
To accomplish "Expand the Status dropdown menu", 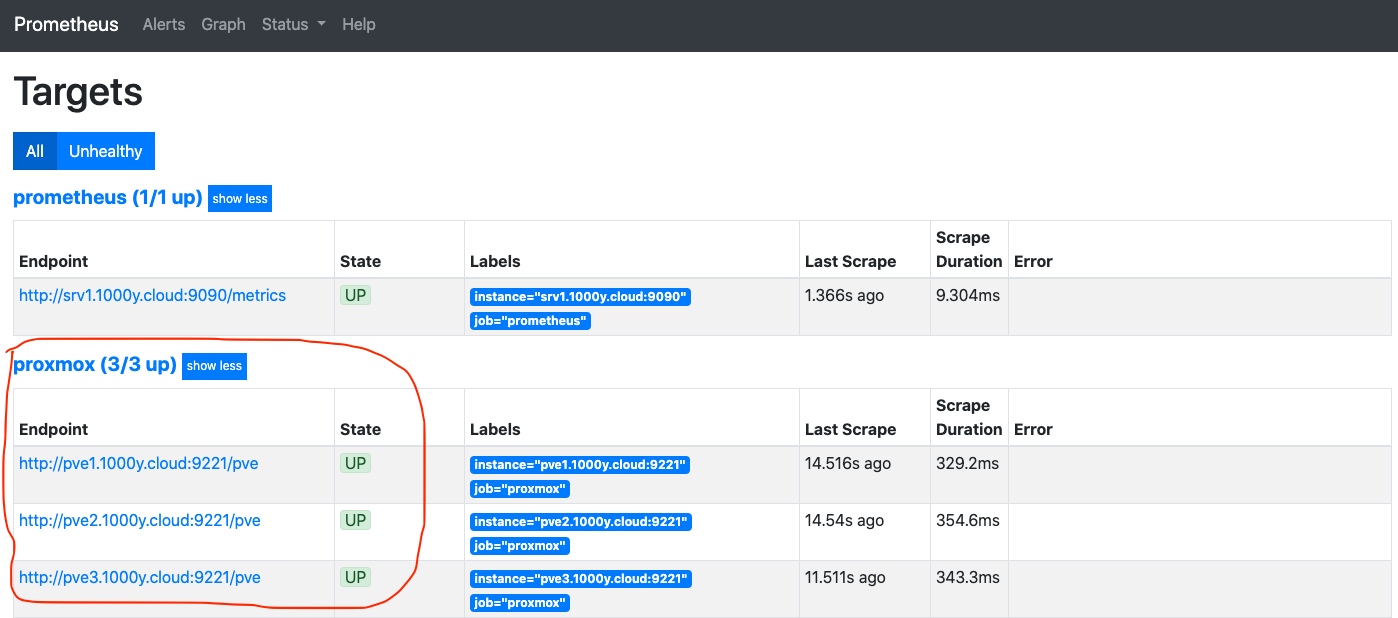I will 294,24.
